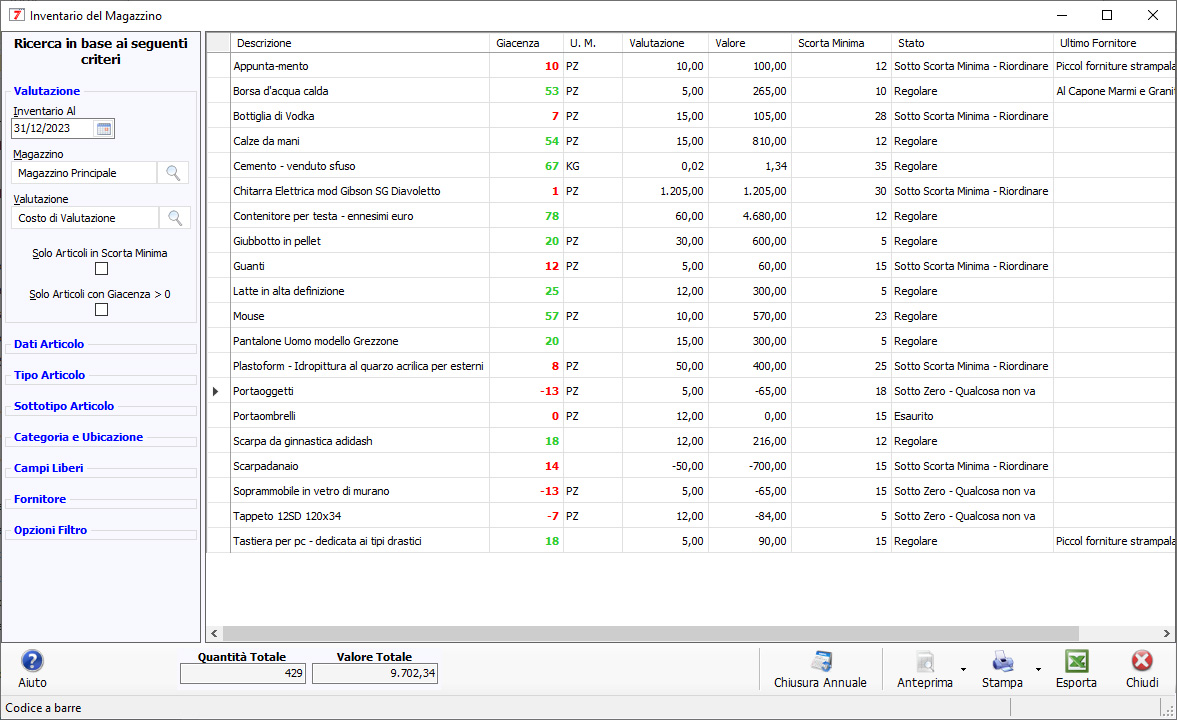This screenshot has width=1177, height=720.
Task: Click the horizontal scrollbar thumb of the grid
Action: [x=650, y=633]
